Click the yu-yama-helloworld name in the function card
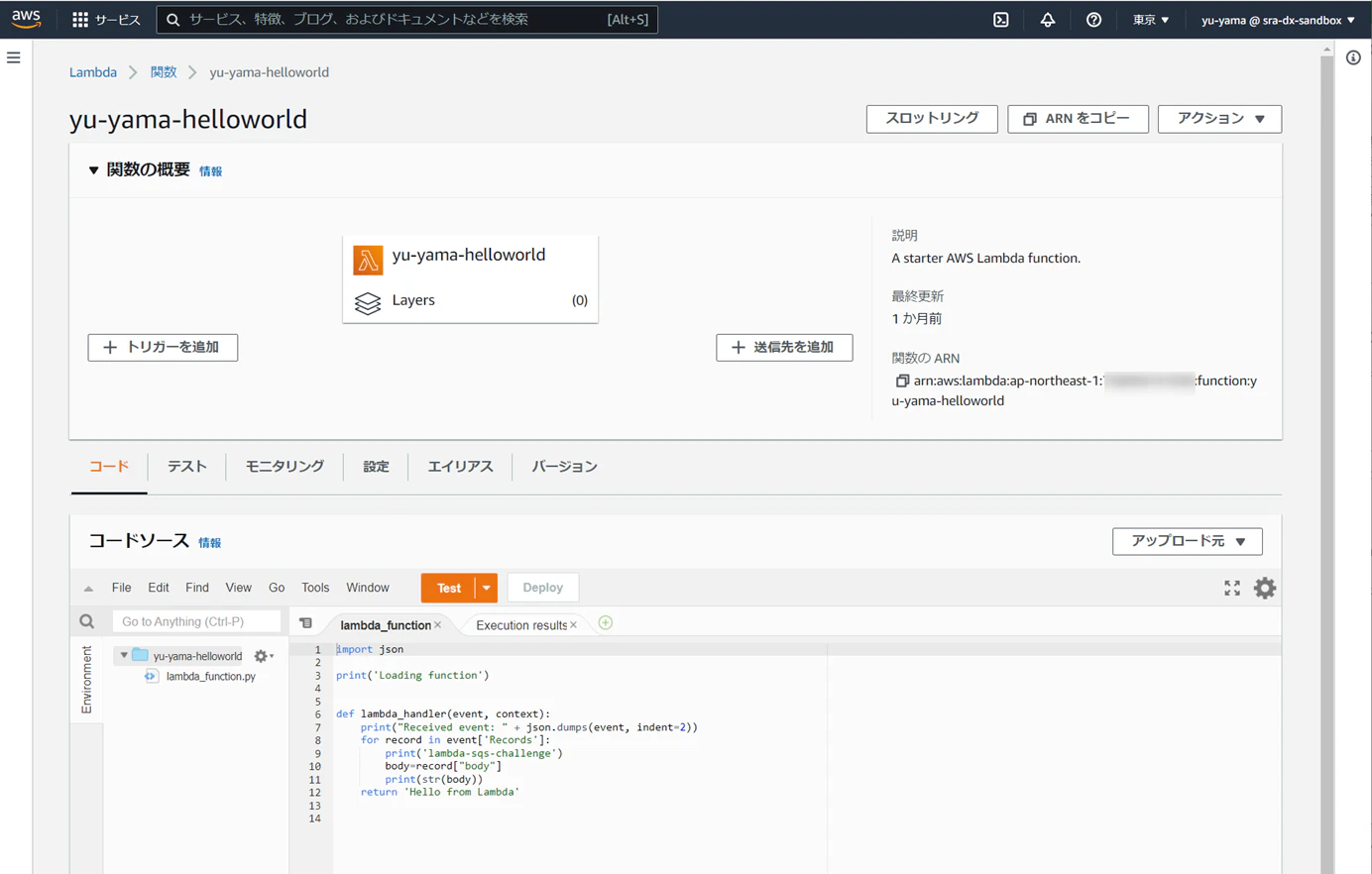The height and width of the screenshot is (874, 1372). (469, 255)
